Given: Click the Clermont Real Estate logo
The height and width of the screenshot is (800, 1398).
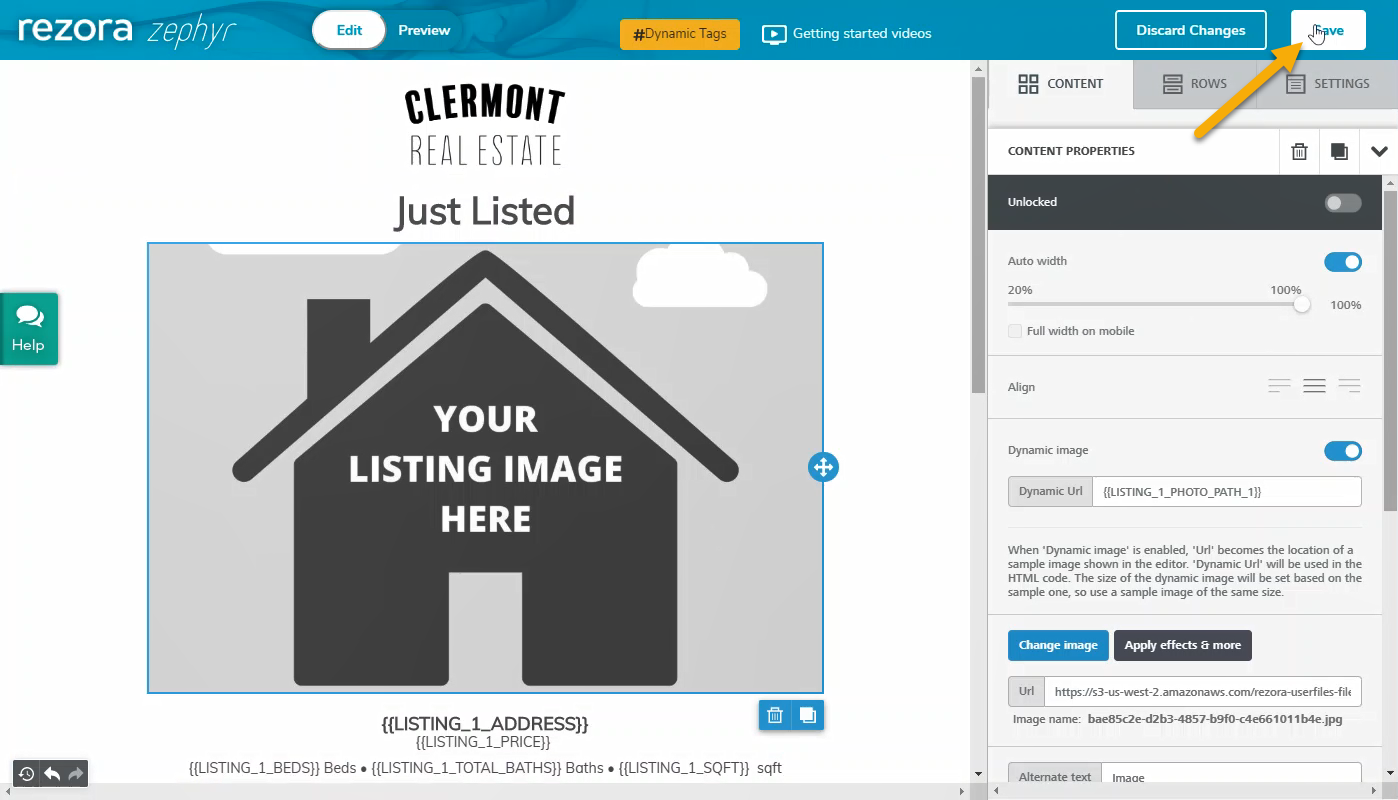Looking at the screenshot, I should (485, 125).
